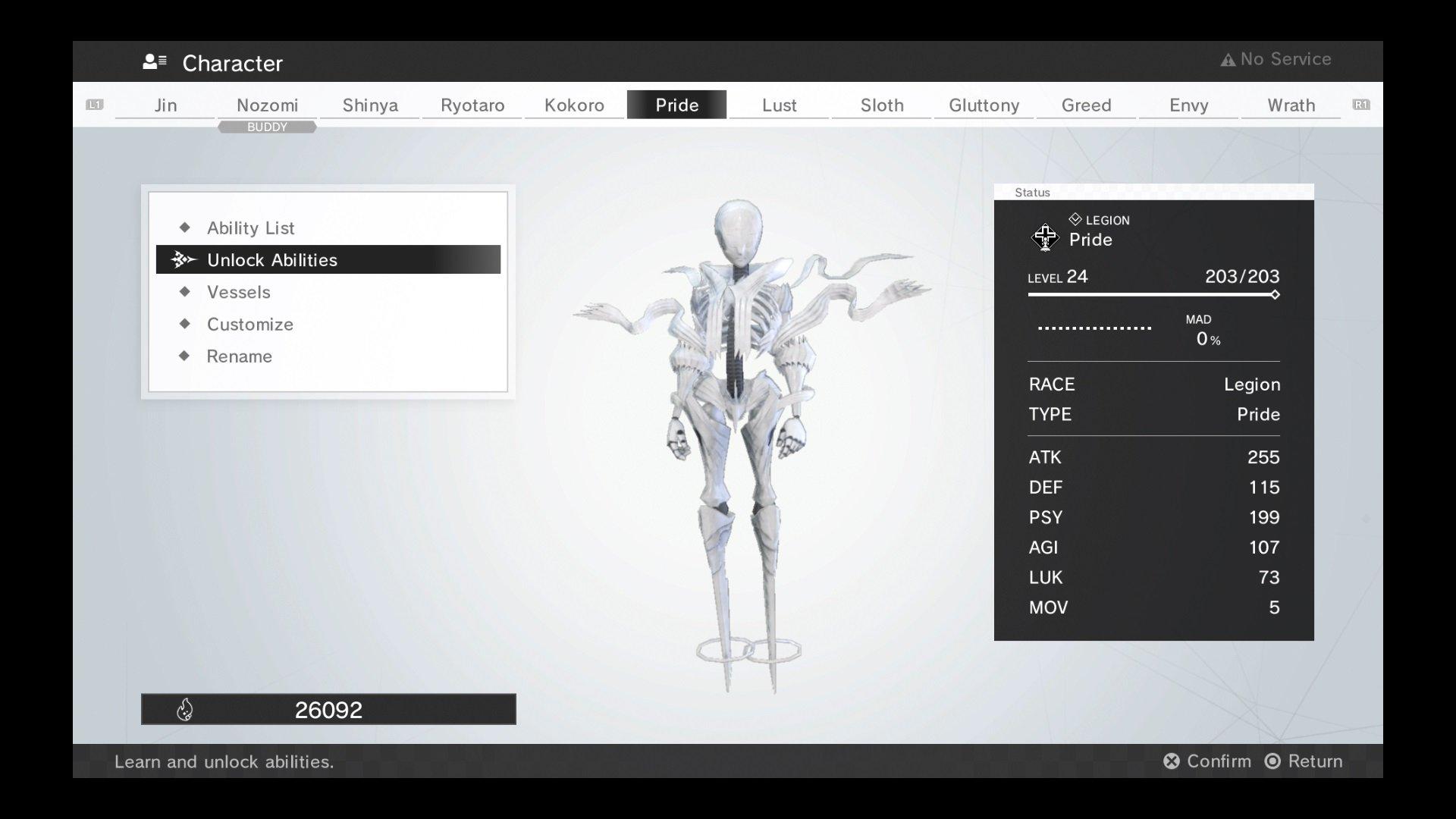Select the Gluttony tab
This screenshot has width=1456, height=819.
984,105
